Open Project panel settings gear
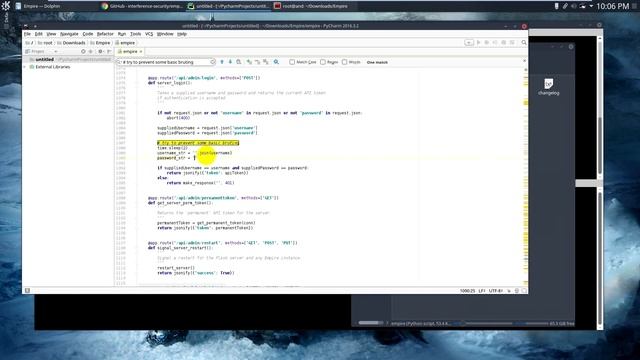The width and height of the screenshot is (640, 360). pos(100,51)
